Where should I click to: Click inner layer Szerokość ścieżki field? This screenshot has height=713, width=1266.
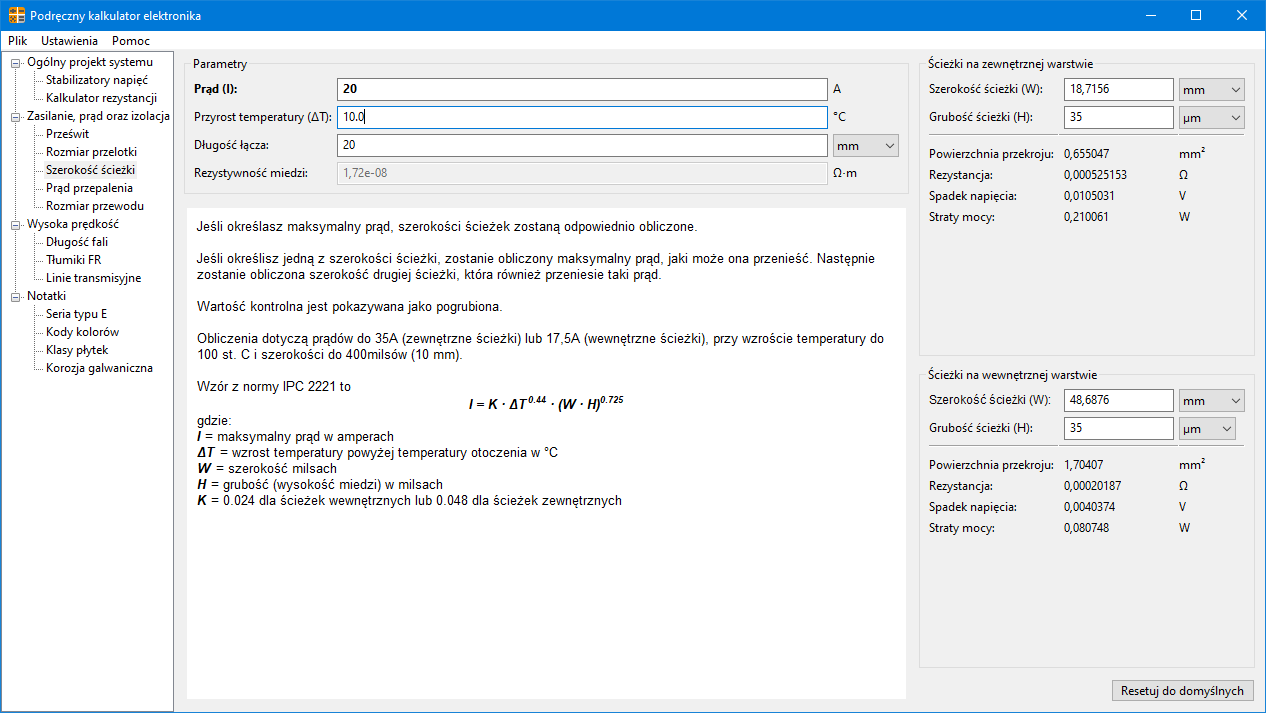(1118, 400)
